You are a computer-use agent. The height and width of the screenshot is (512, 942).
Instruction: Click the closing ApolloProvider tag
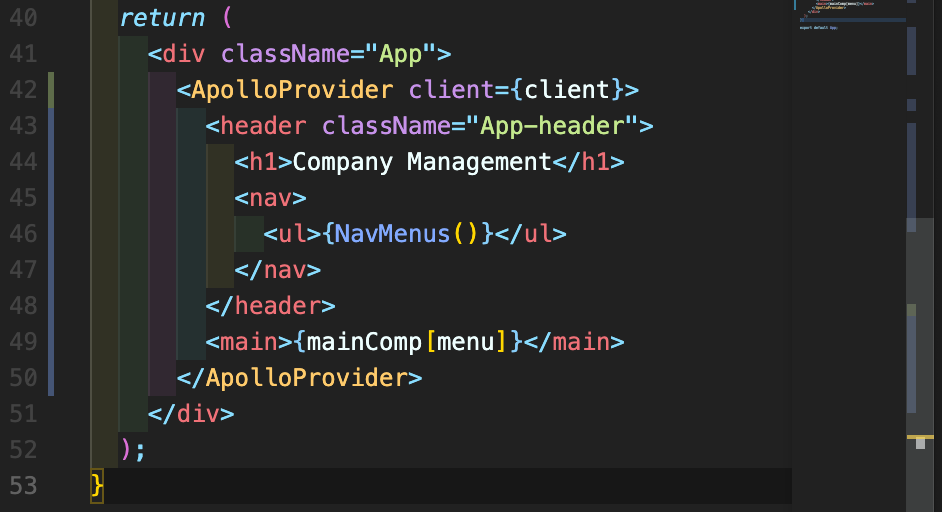point(300,378)
